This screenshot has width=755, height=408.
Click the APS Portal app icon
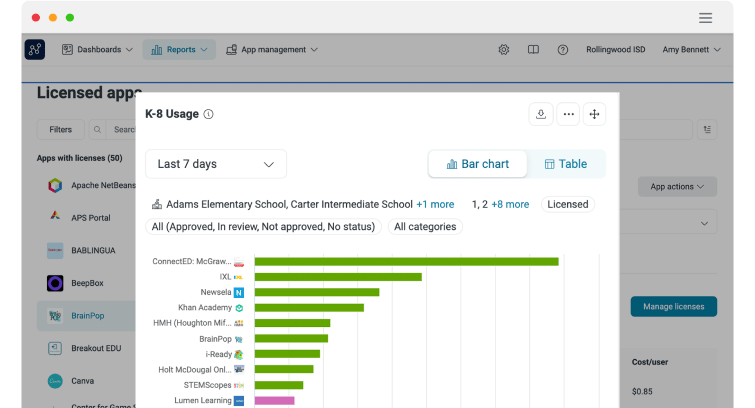55,216
